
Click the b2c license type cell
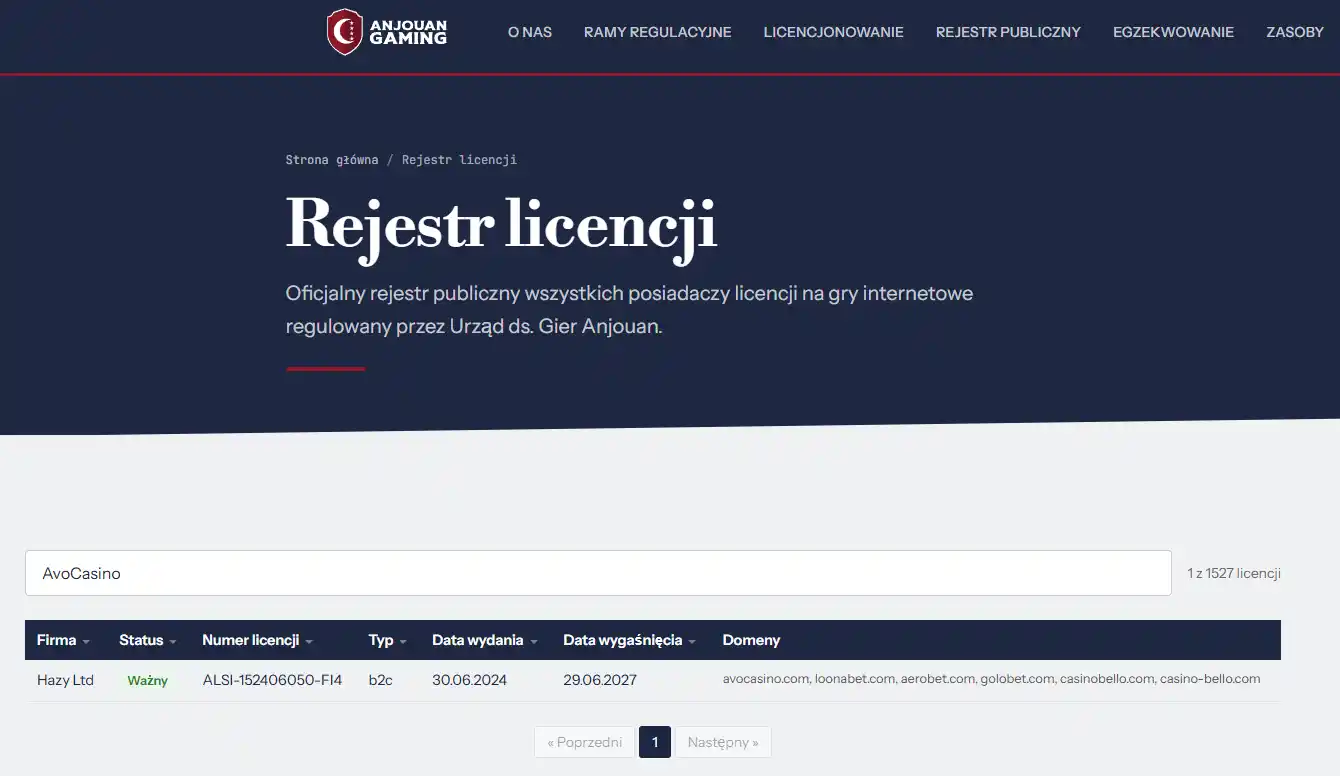[380, 680]
